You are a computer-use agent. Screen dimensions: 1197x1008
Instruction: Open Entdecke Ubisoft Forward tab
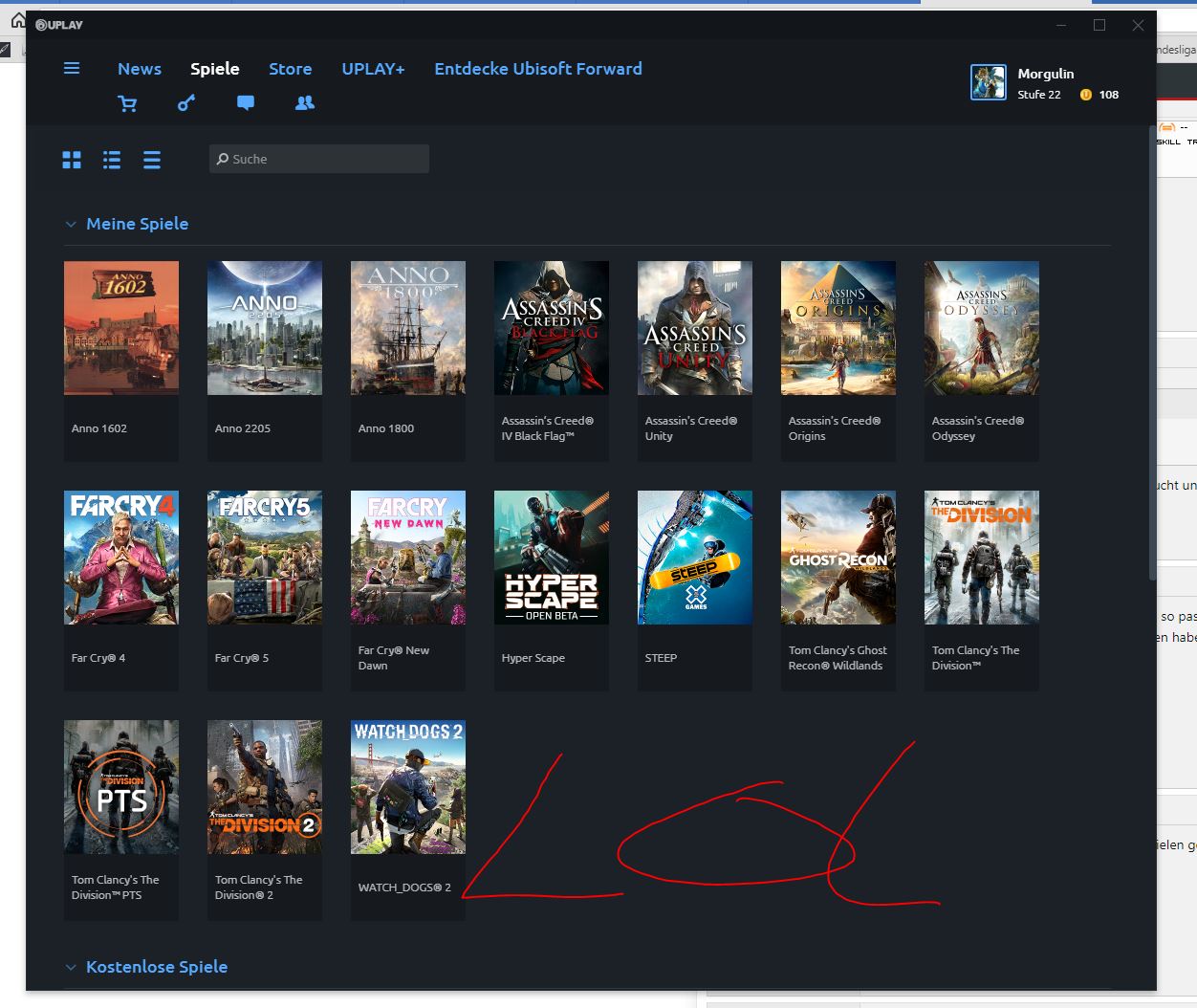[538, 69]
